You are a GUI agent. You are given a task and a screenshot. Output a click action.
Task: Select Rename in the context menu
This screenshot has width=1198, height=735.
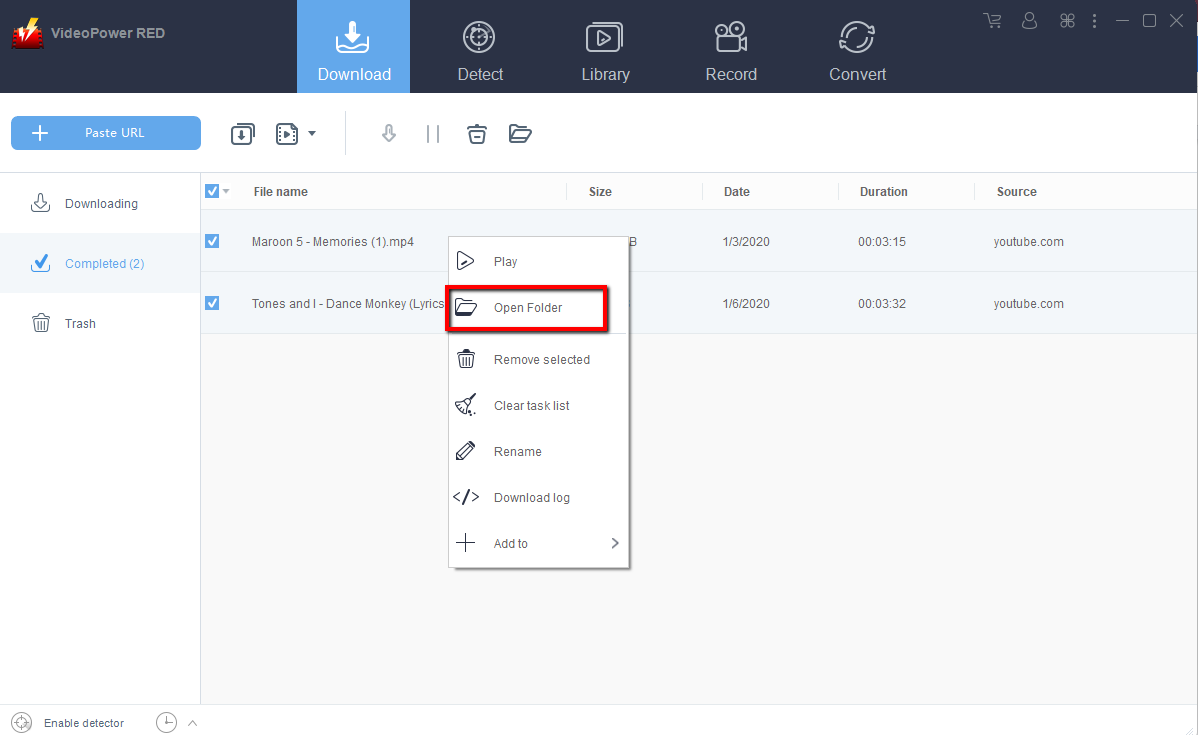(517, 452)
